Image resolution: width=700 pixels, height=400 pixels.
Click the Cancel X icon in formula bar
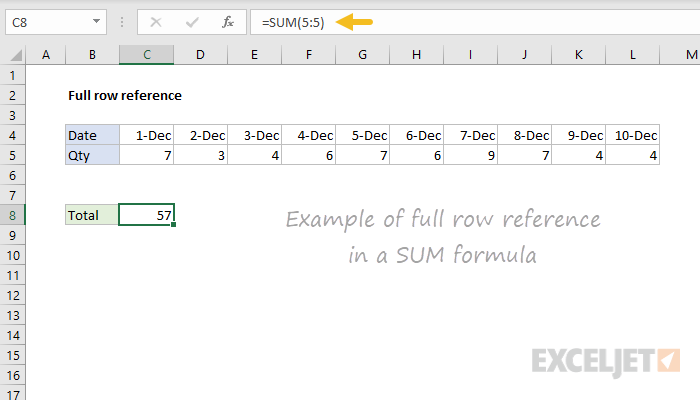(156, 22)
